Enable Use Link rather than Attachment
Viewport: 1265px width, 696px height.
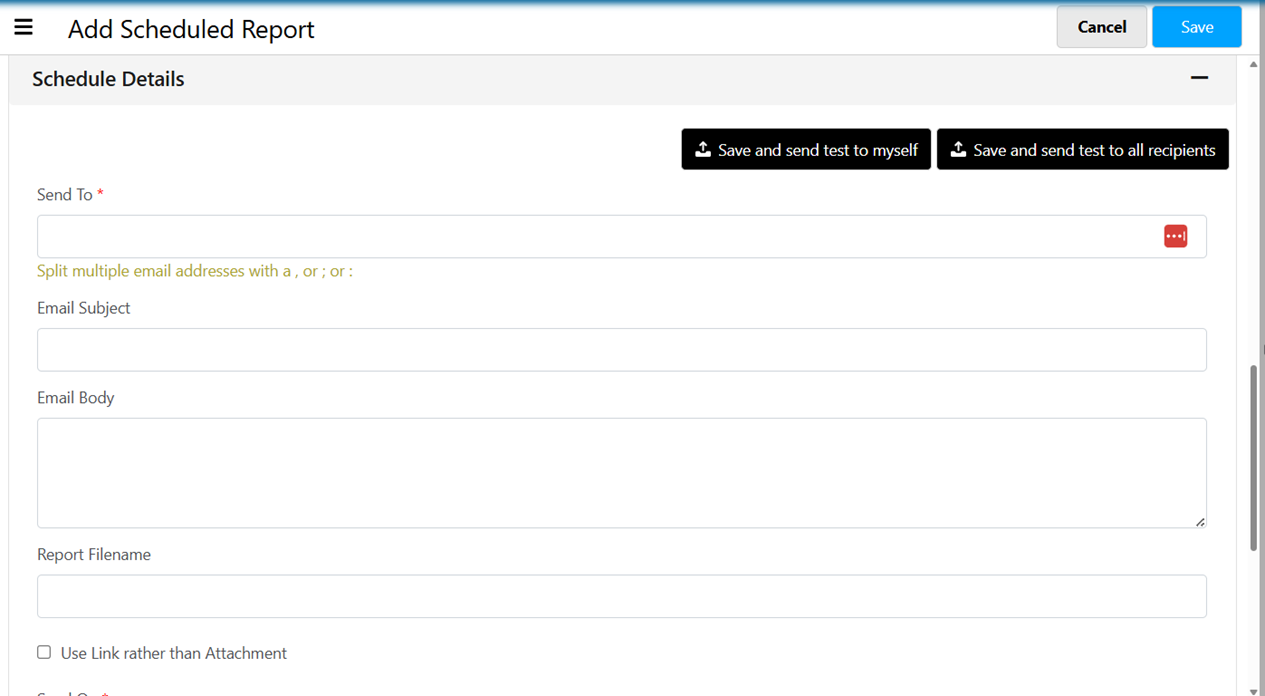coord(44,652)
